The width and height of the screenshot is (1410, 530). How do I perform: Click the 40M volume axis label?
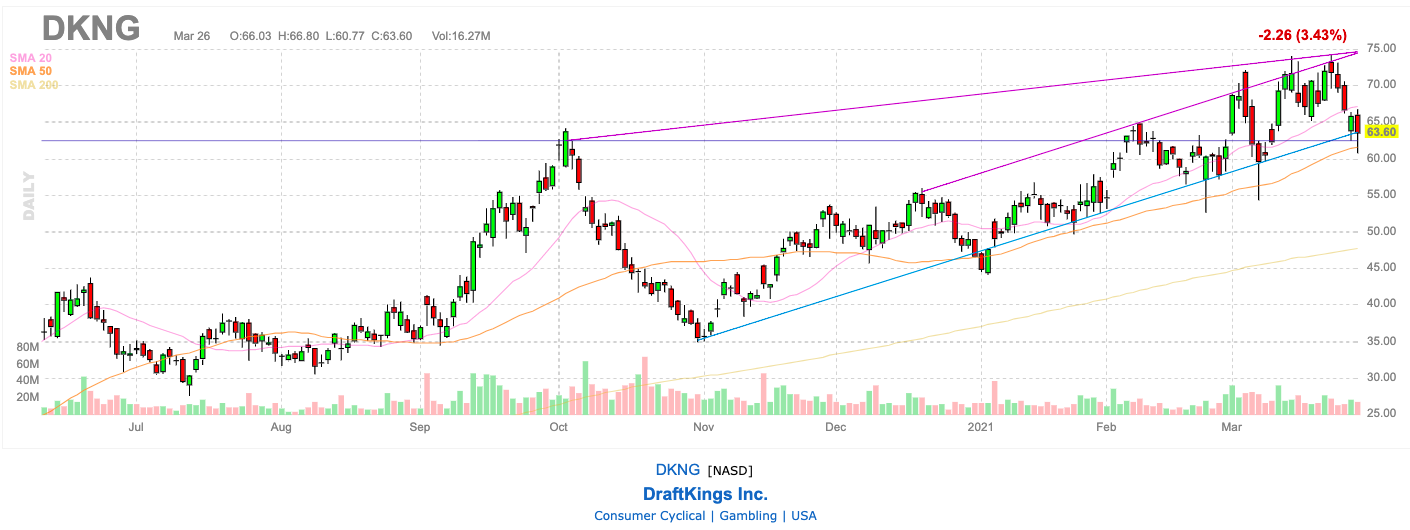coord(27,380)
